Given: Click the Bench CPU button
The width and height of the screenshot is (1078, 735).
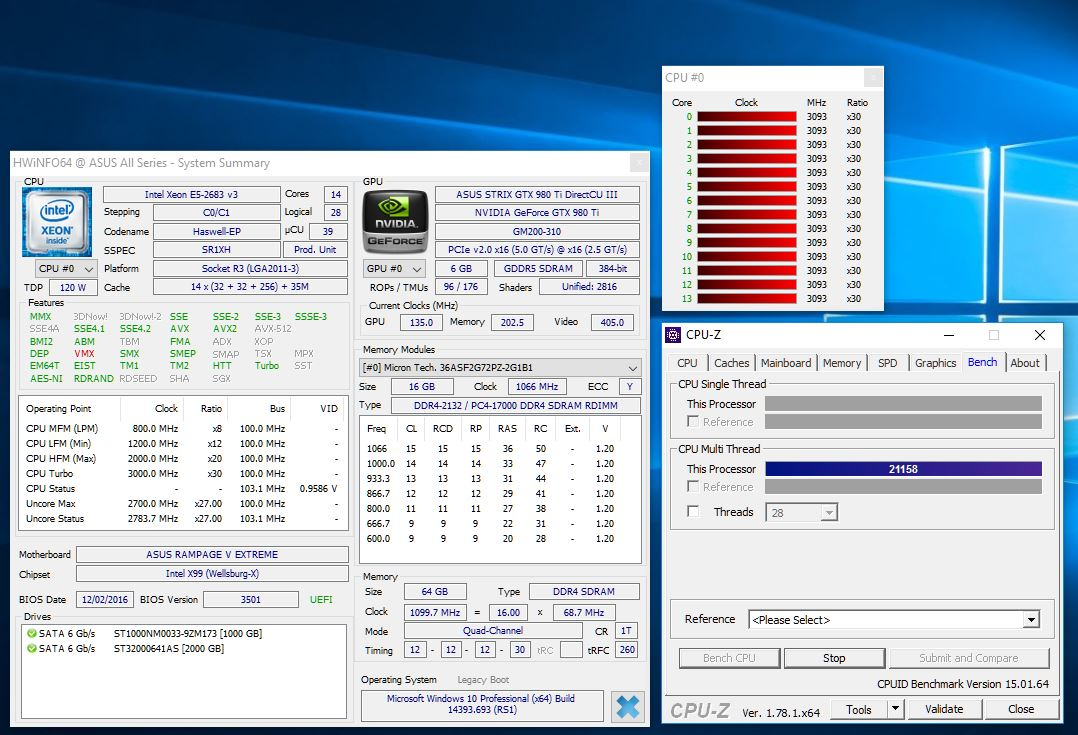Looking at the screenshot, I should 729,658.
